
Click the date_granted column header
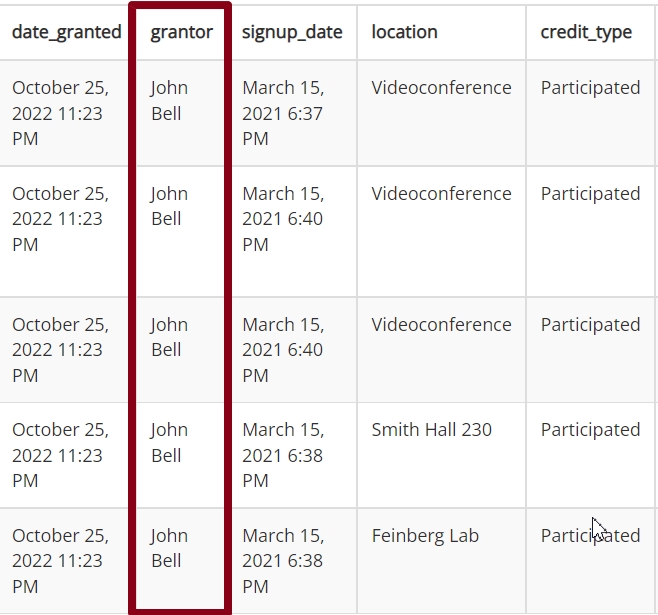[x=67, y=33]
